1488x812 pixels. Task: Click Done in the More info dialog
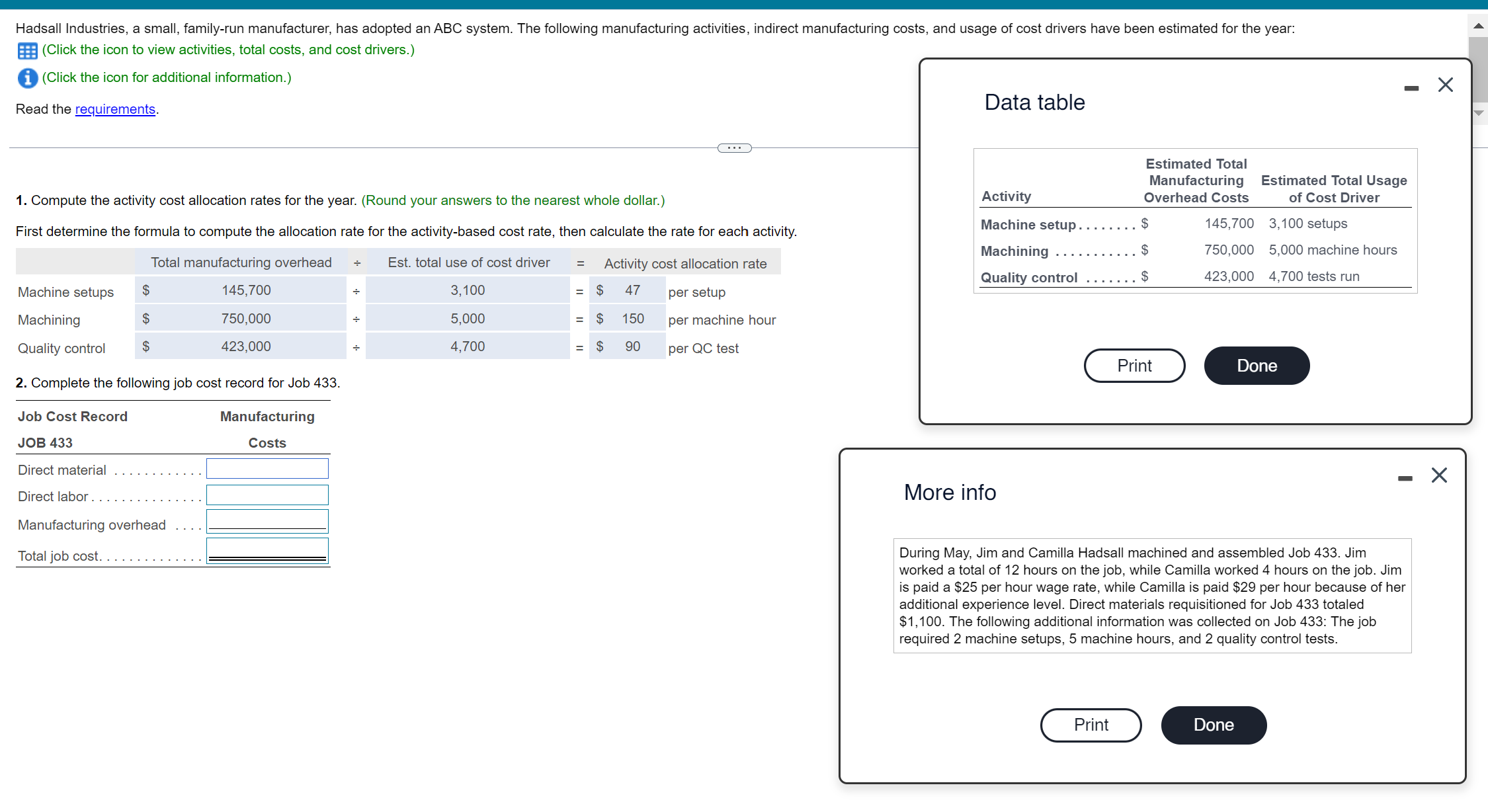click(x=1214, y=725)
